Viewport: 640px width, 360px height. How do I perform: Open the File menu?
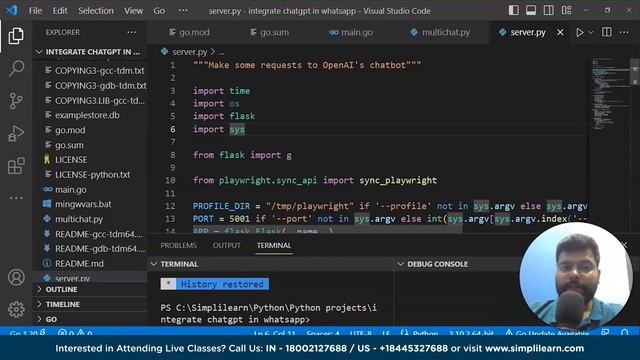(x=35, y=11)
